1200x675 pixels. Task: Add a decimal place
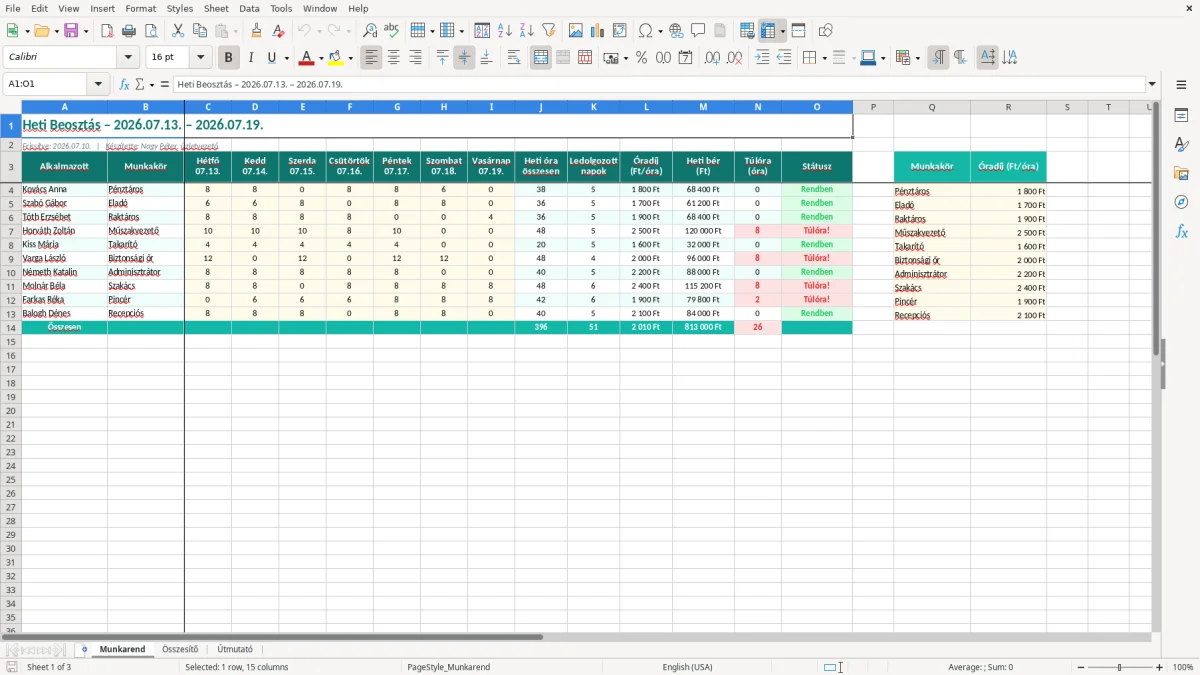pyautogui.click(x=713, y=58)
